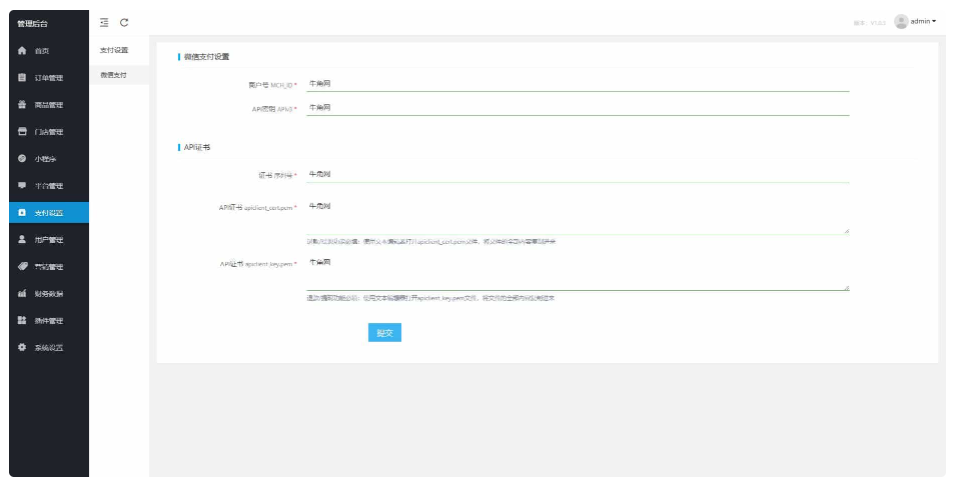The width and height of the screenshot is (957, 488).
Task: Select 支付设置 in the secondary menu
Action: (x=113, y=50)
